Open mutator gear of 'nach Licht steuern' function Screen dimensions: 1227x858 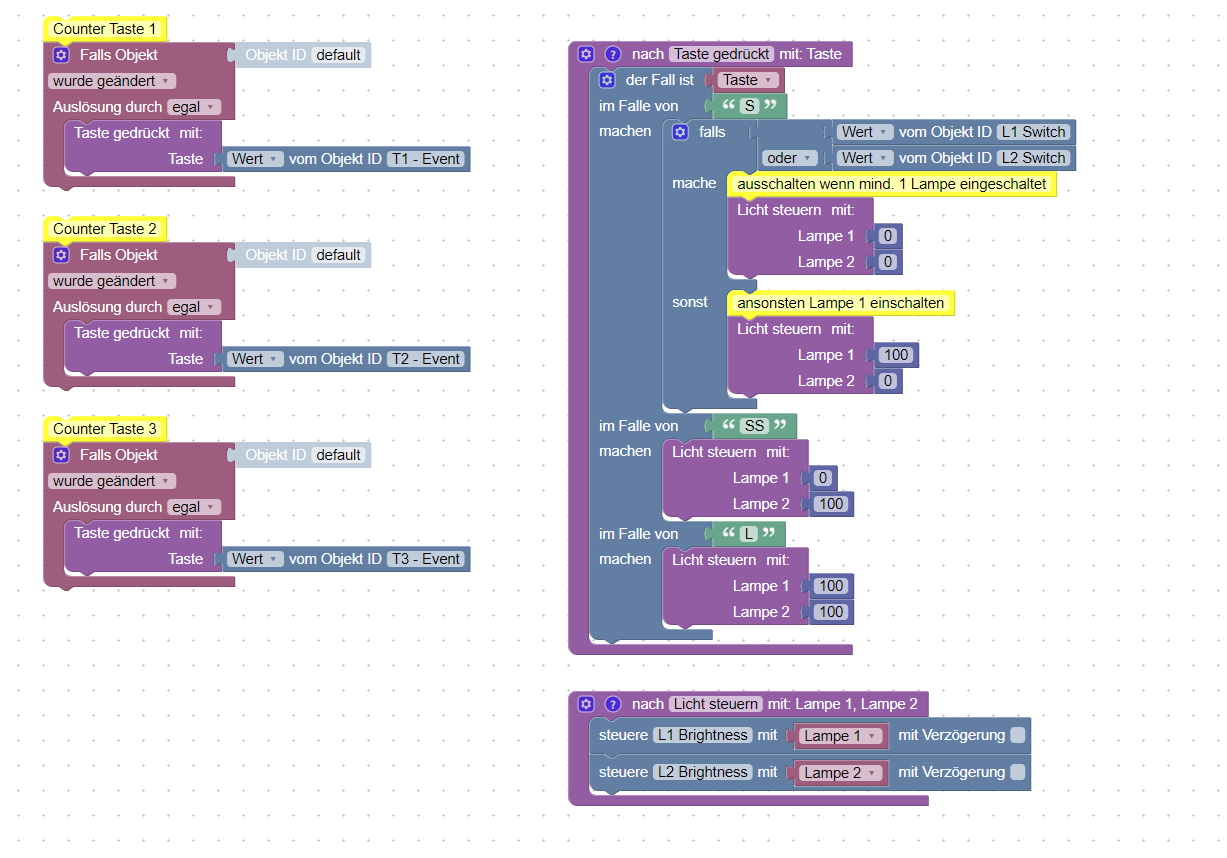pos(586,704)
